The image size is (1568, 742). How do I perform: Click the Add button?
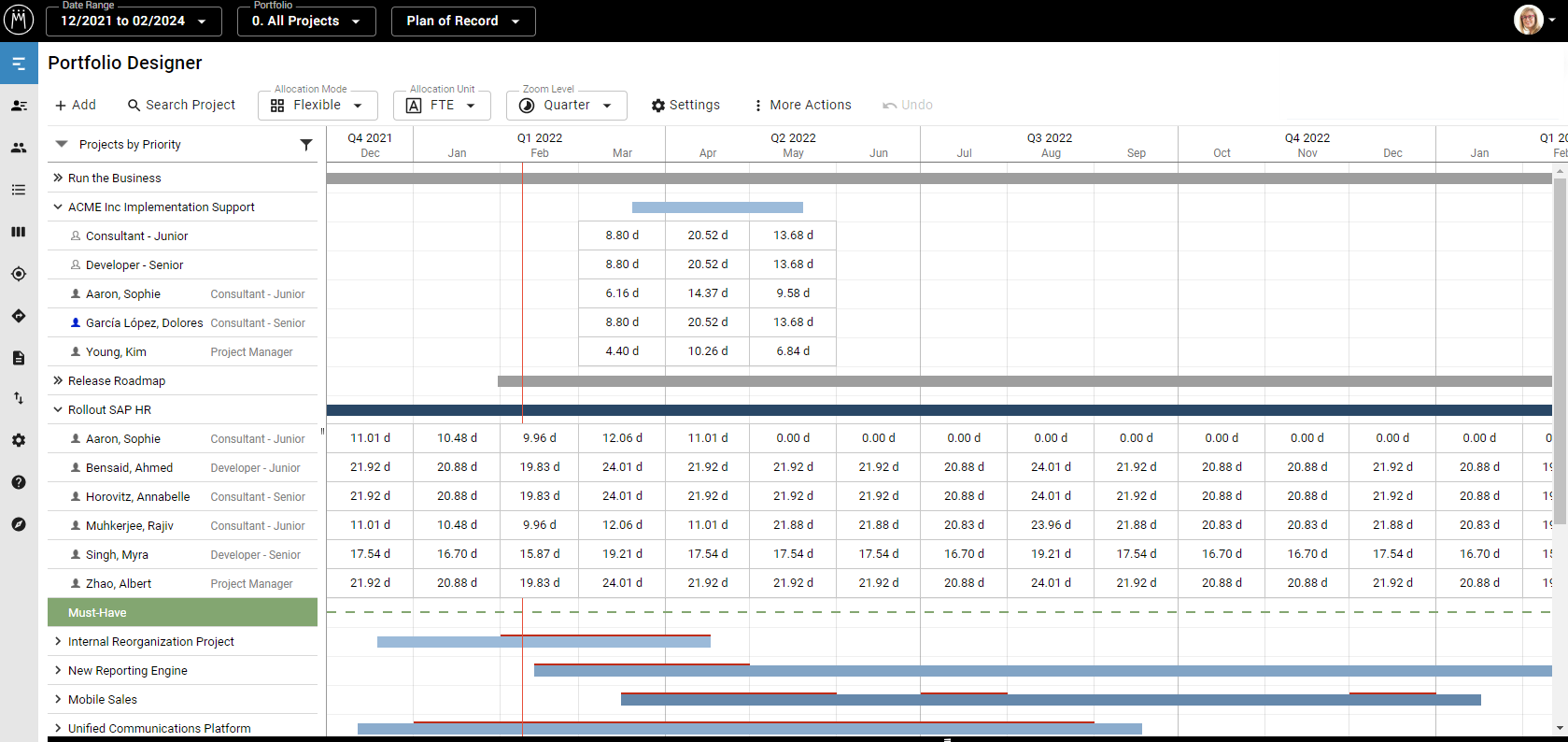tap(76, 106)
